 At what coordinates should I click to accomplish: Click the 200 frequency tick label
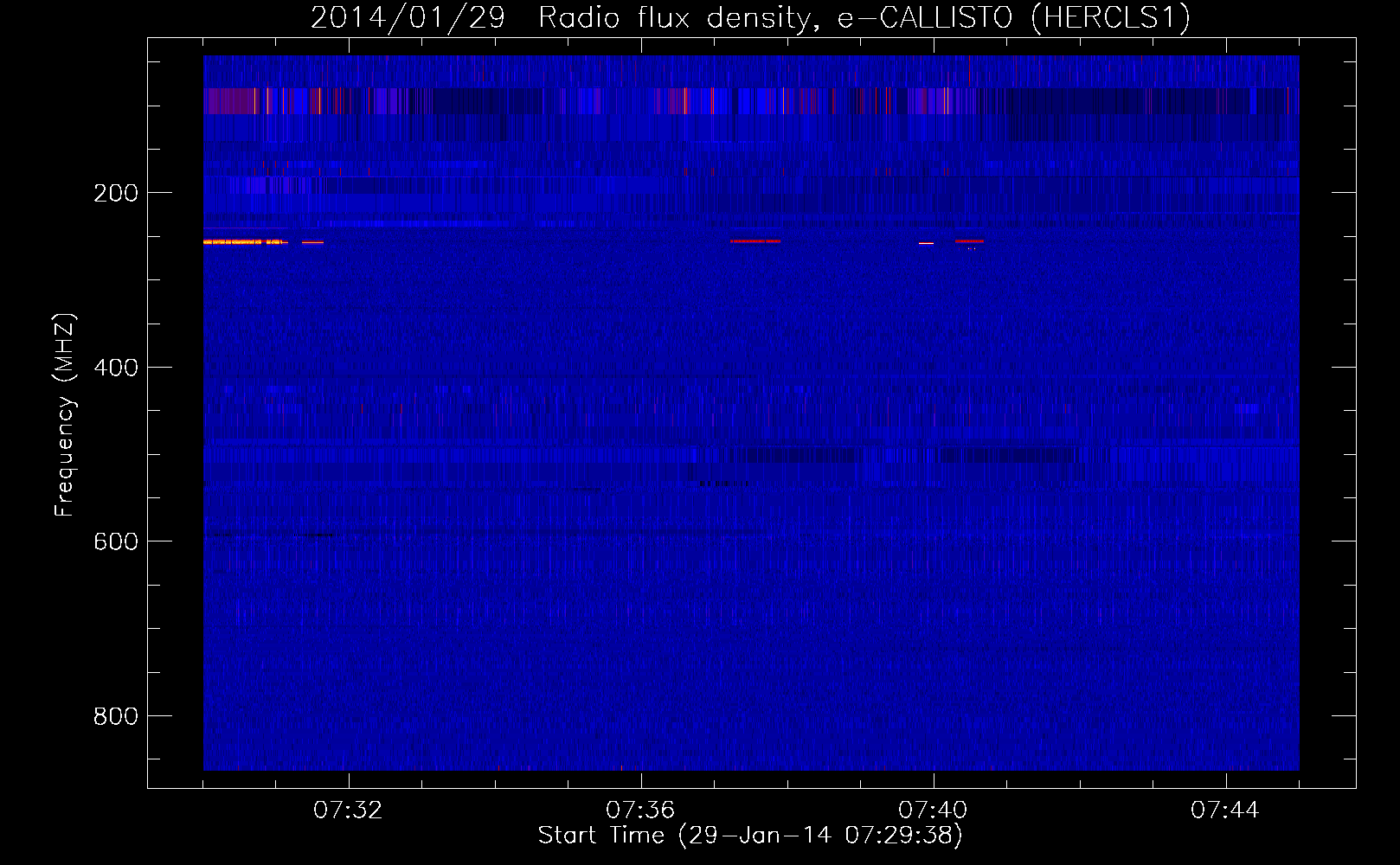pos(115,193)
